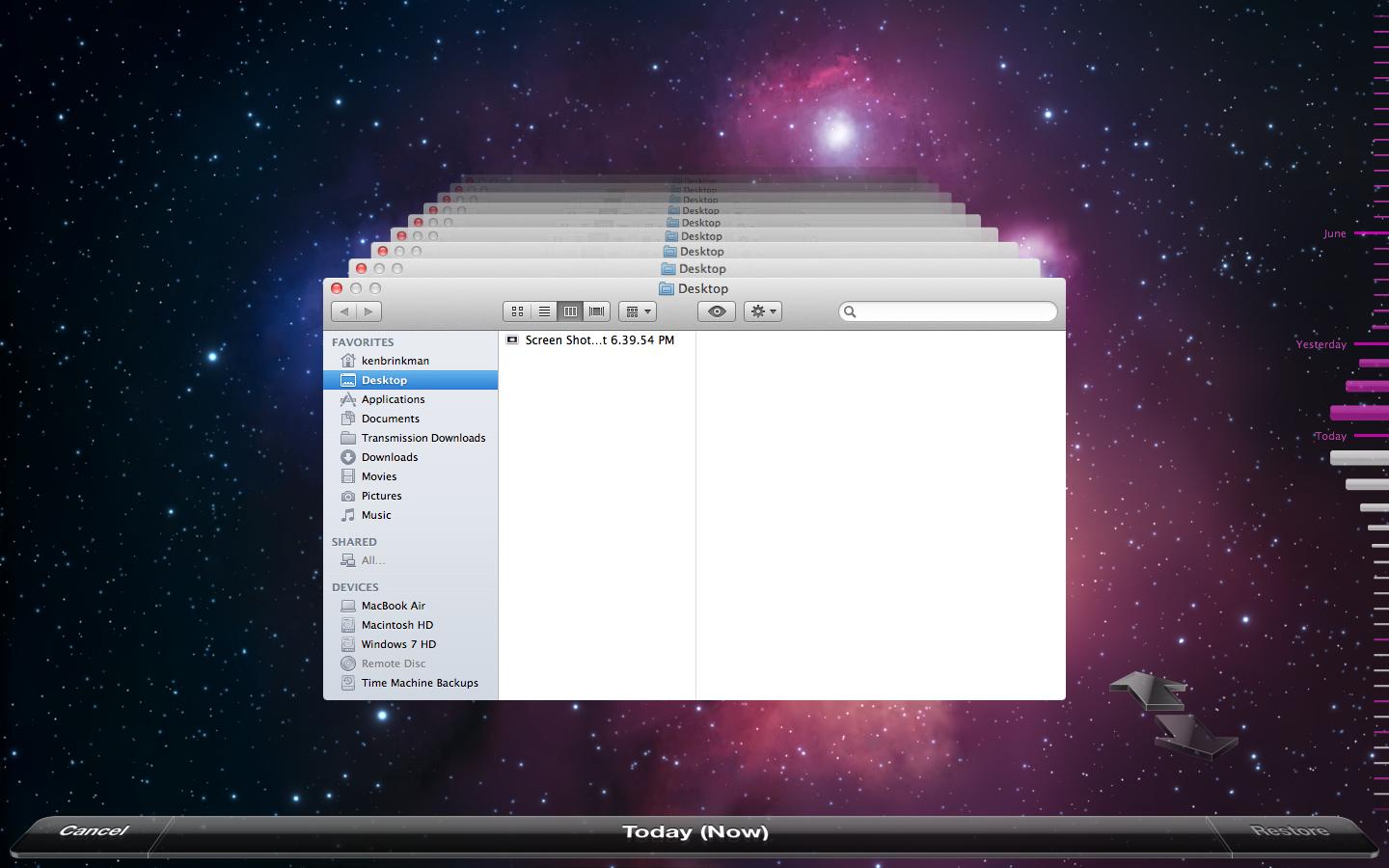Viewport: 1389px width, 868px height.
Task: Click the backward-in-time arrow
Action: pos(1148,691)
